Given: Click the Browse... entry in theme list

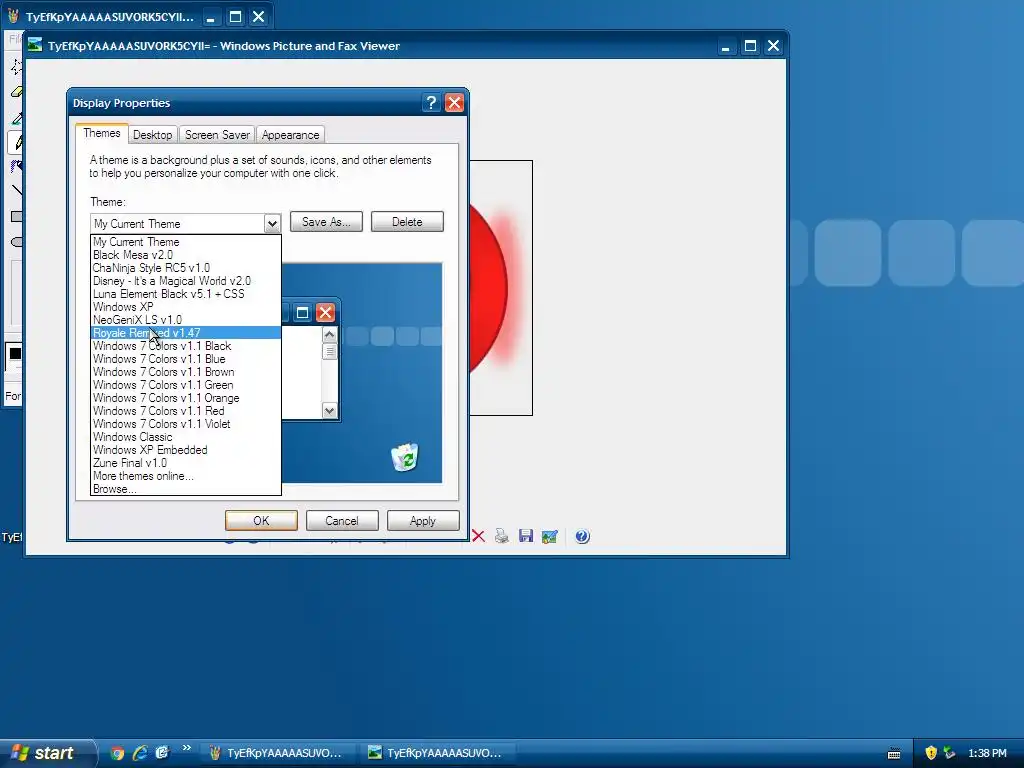Looking at the screenshot, I should tap(186, 489).
